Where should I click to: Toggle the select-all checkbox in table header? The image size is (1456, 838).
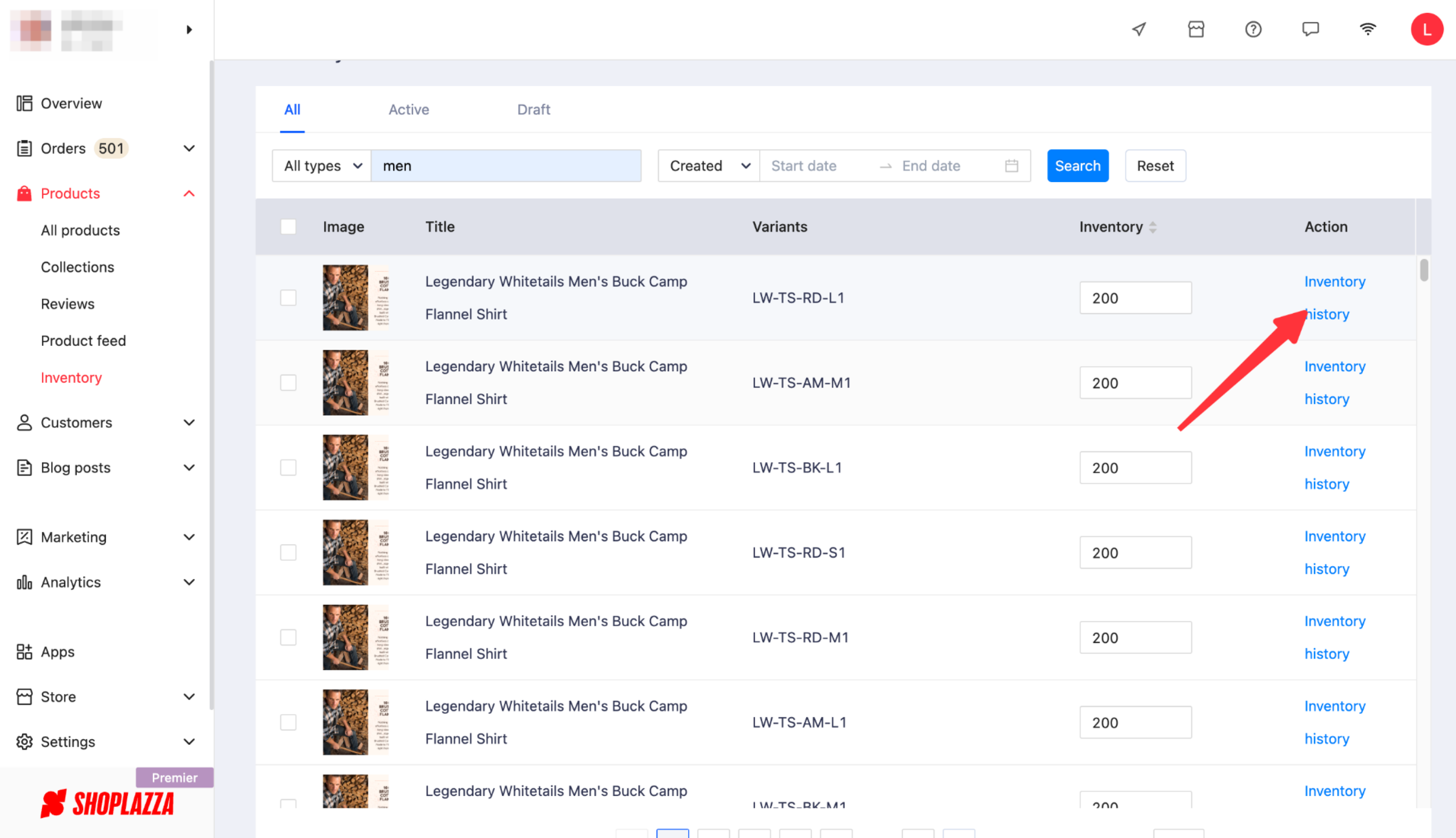(288, 226)
